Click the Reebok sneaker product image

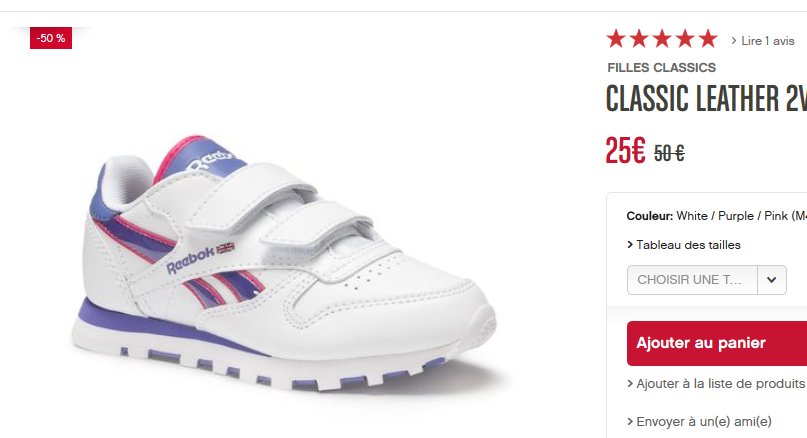point(283,262)
